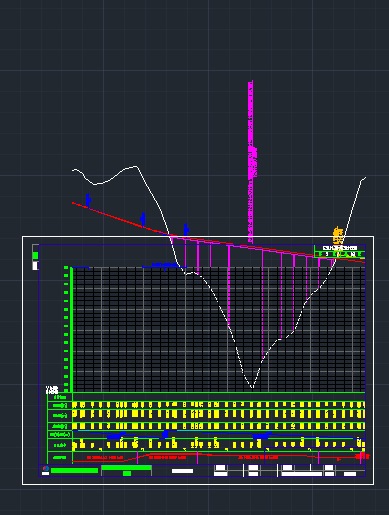Click the blue label text above profile grid
The width and height of the screenshot is (389, 515).
(164, 265)
